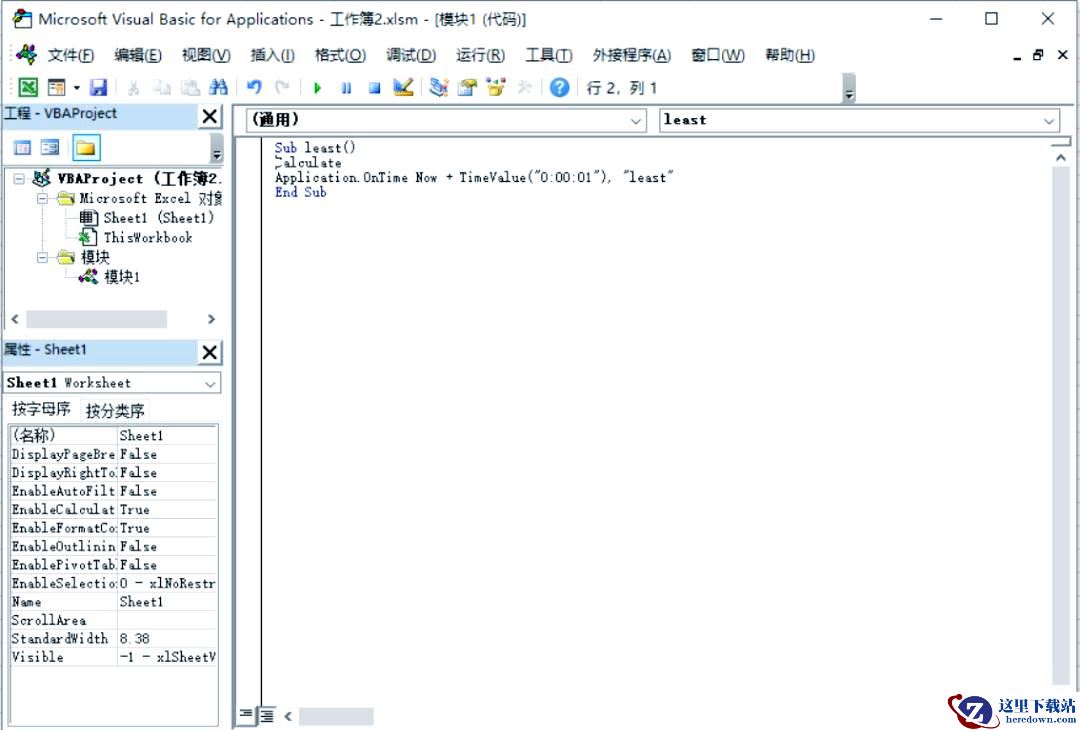Click the View Microsoft Excel icon

[29, 88]
